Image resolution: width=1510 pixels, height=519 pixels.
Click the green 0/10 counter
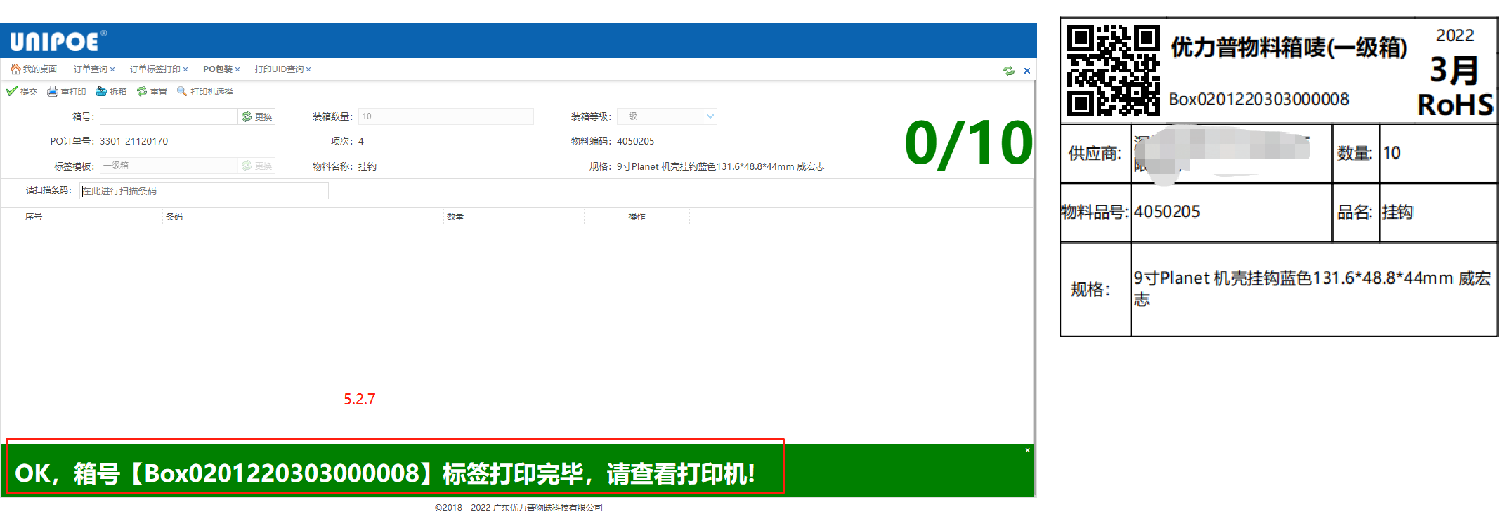pos(967,144)
